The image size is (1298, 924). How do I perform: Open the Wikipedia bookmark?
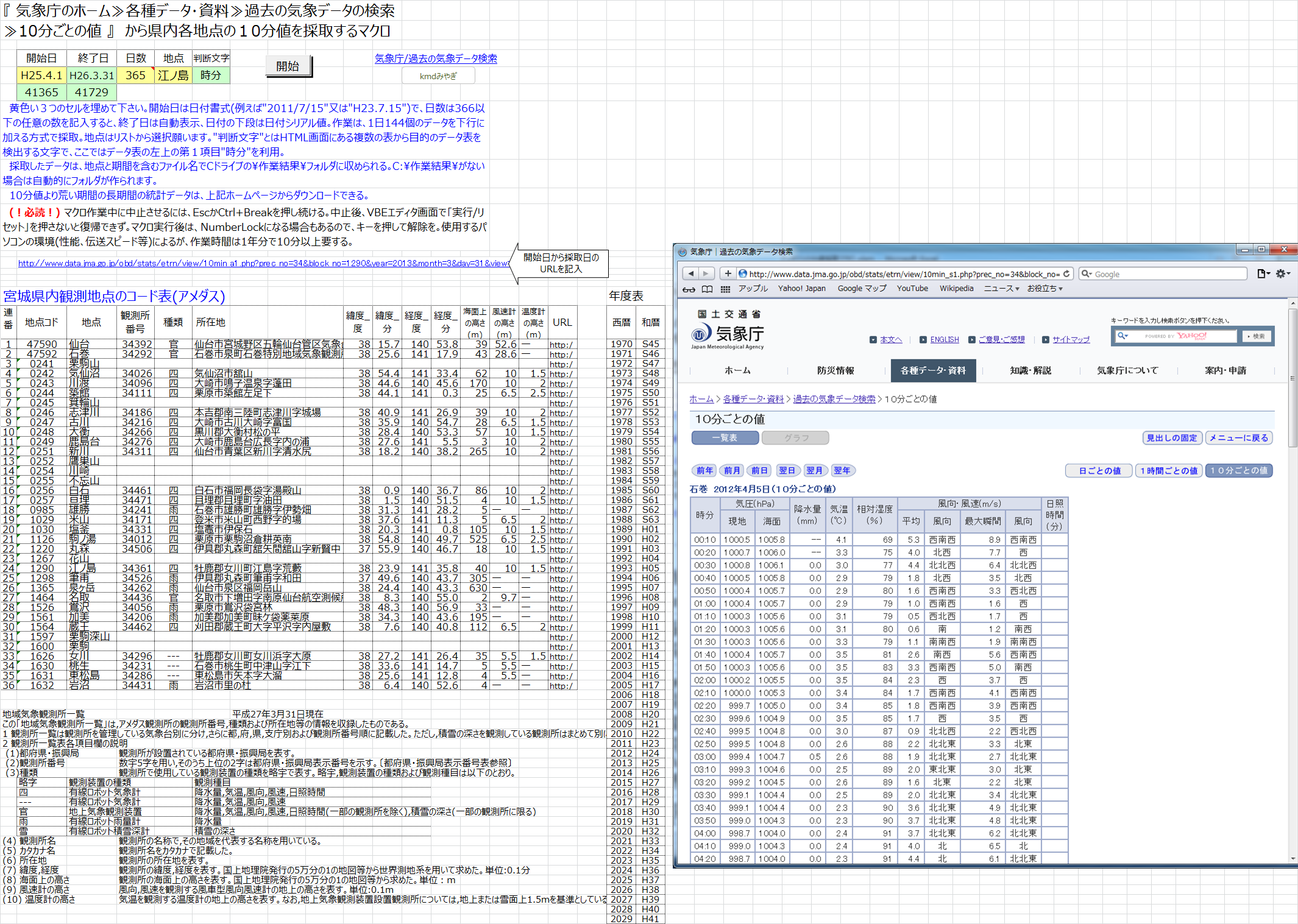[956, 289]
